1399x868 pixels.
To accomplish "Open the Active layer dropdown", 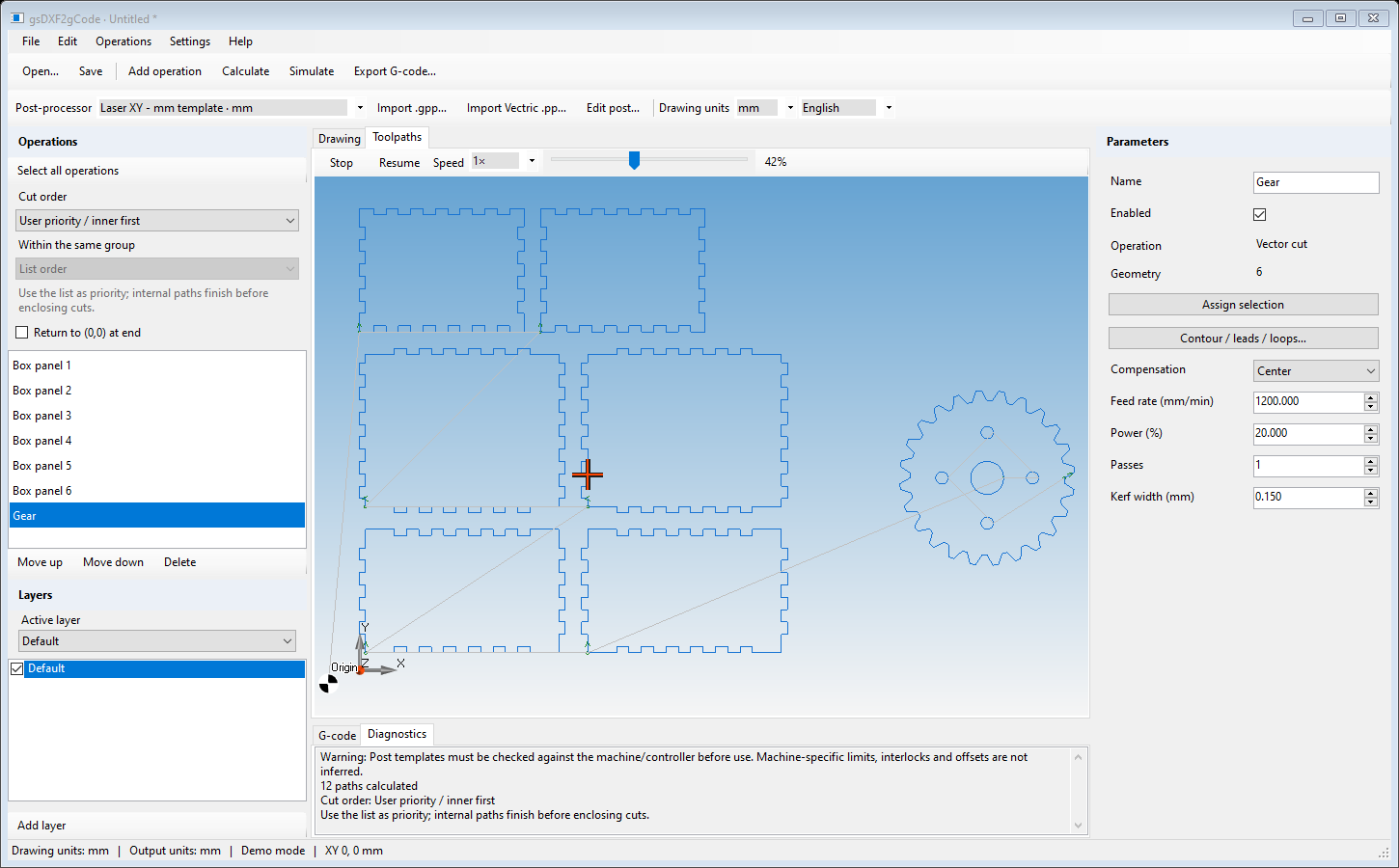I will pyautogui.click(x=157, y=641).
